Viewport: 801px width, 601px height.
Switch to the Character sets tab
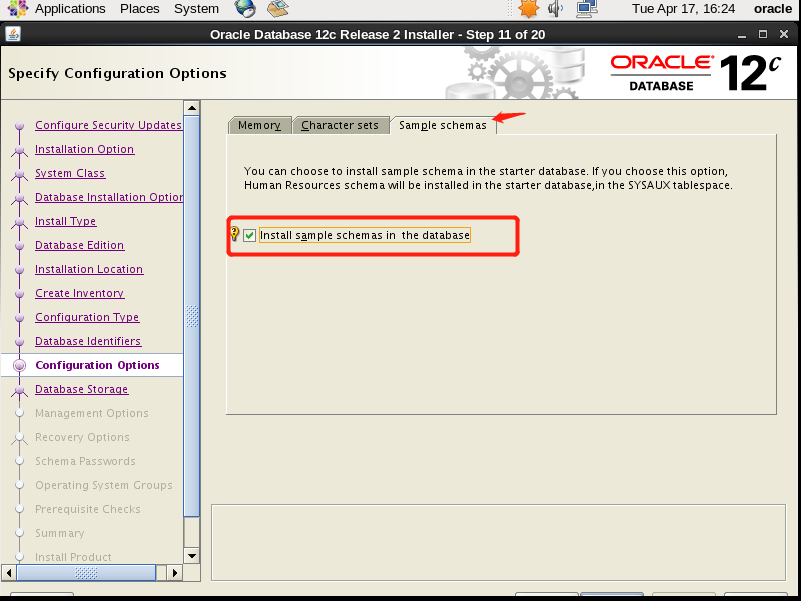point(340,125)
